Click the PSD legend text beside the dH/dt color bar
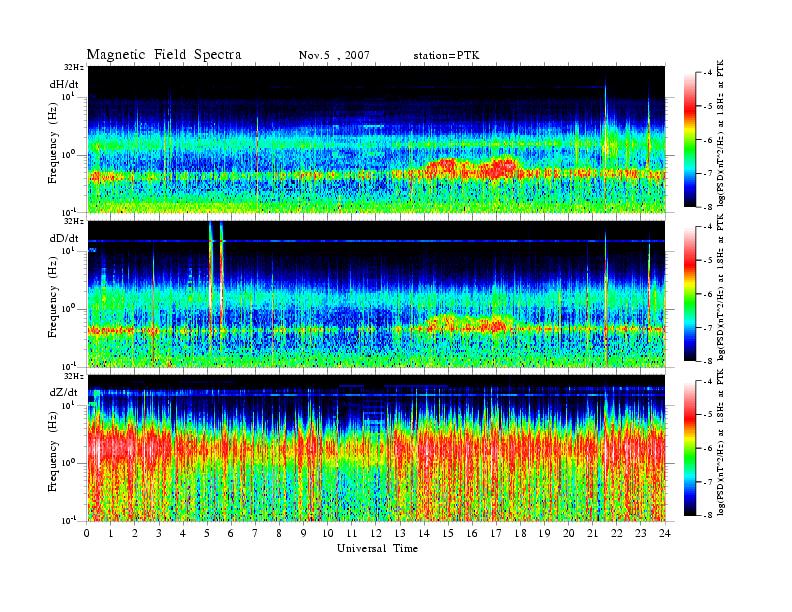This screenshot has width=792, height=612. (x=721, y=132)
